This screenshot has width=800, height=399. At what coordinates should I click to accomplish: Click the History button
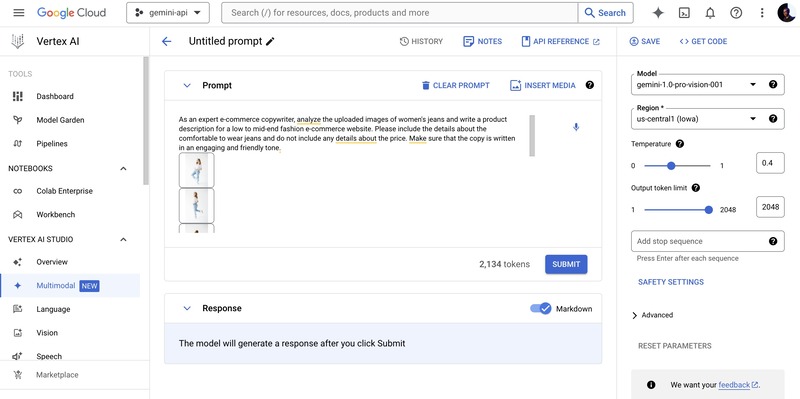coord(421,41)
